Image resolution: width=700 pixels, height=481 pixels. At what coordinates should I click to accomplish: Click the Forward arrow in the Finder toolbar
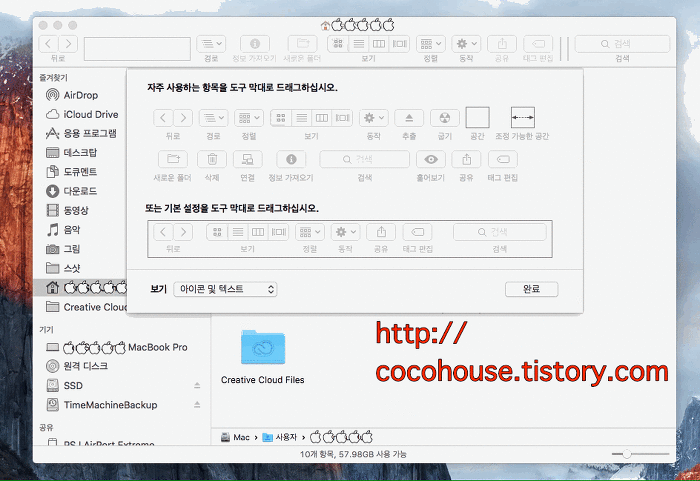click(x=68, y=44)
